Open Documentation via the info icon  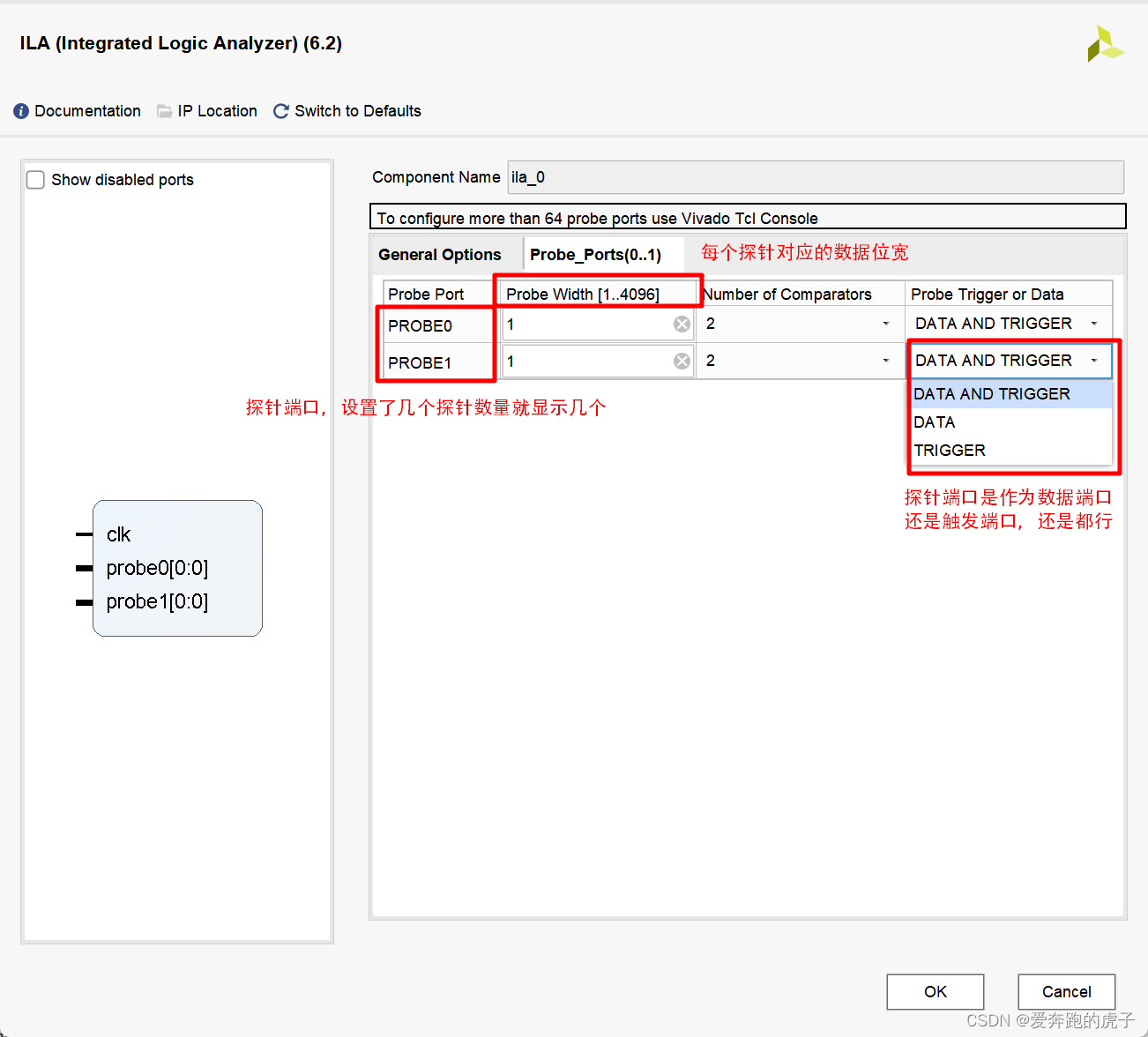pos(19,111)
